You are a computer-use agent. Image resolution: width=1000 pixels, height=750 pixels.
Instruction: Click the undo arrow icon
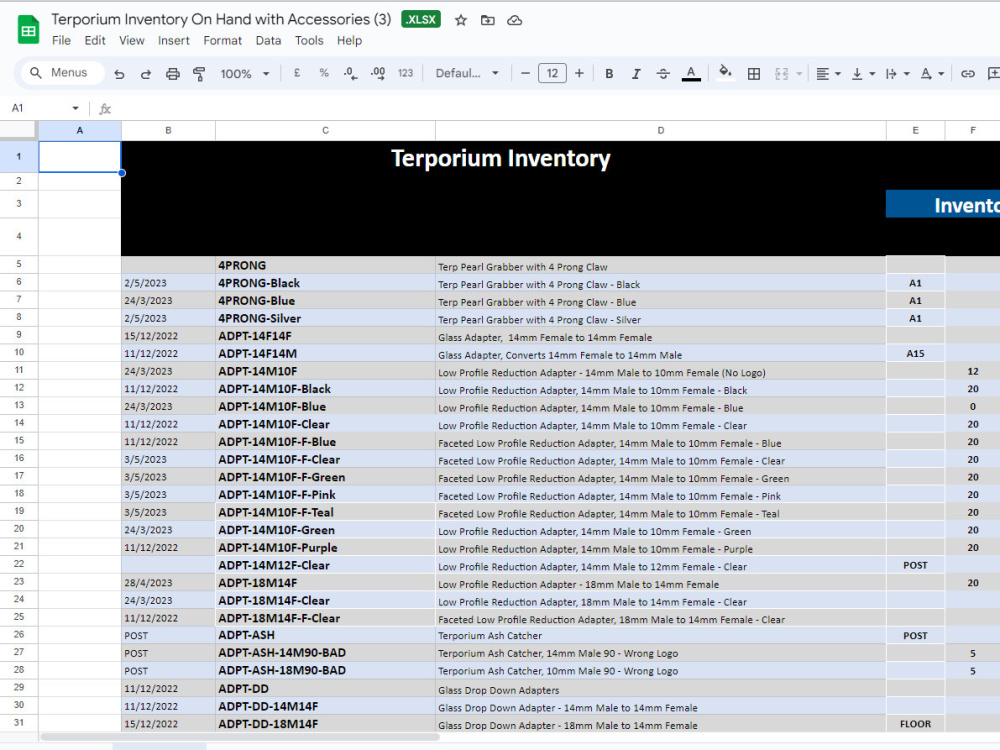click(x=119, y=74)
